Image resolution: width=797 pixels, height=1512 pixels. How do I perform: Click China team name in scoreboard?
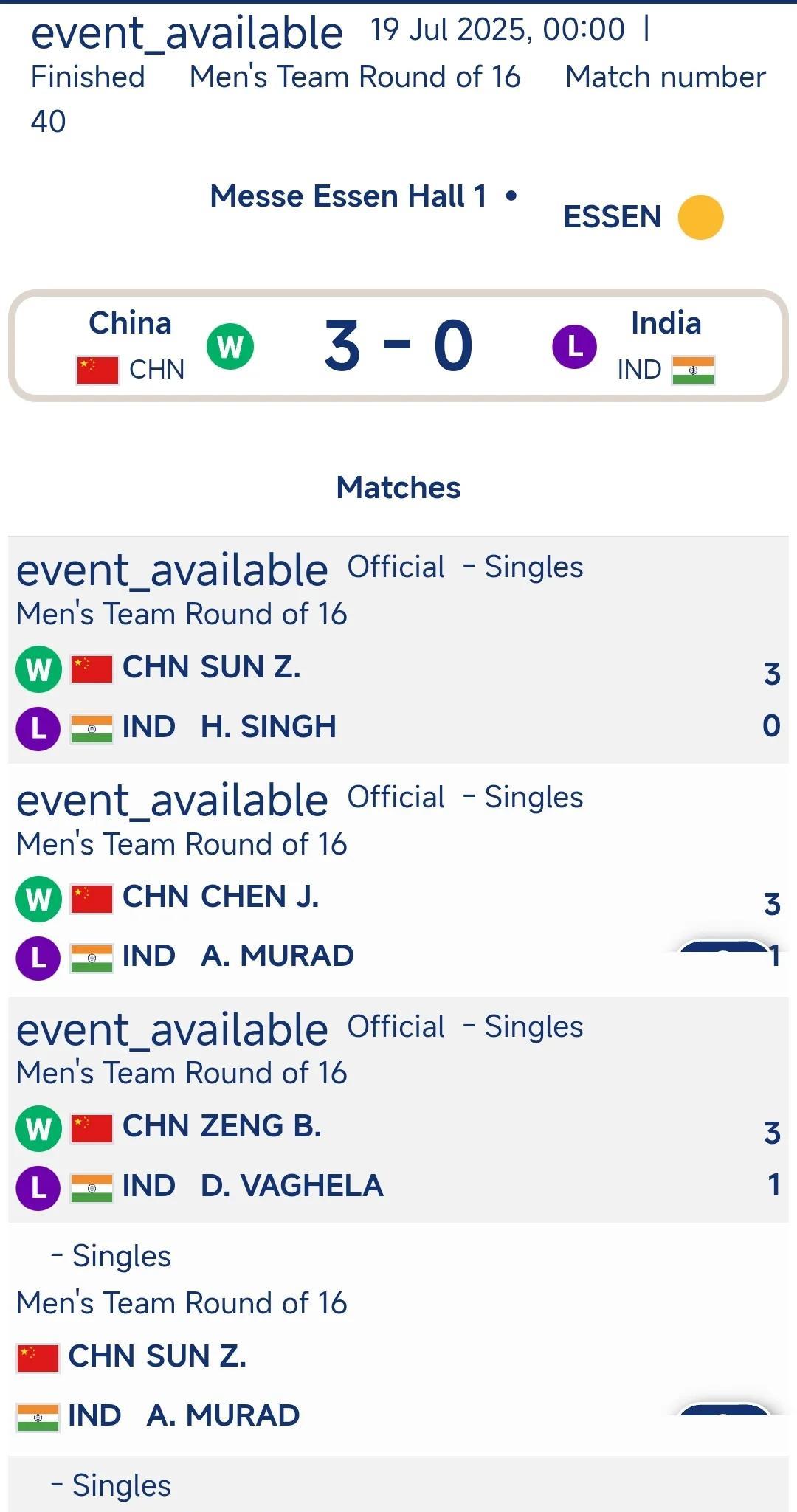click(x=130, y=323)
